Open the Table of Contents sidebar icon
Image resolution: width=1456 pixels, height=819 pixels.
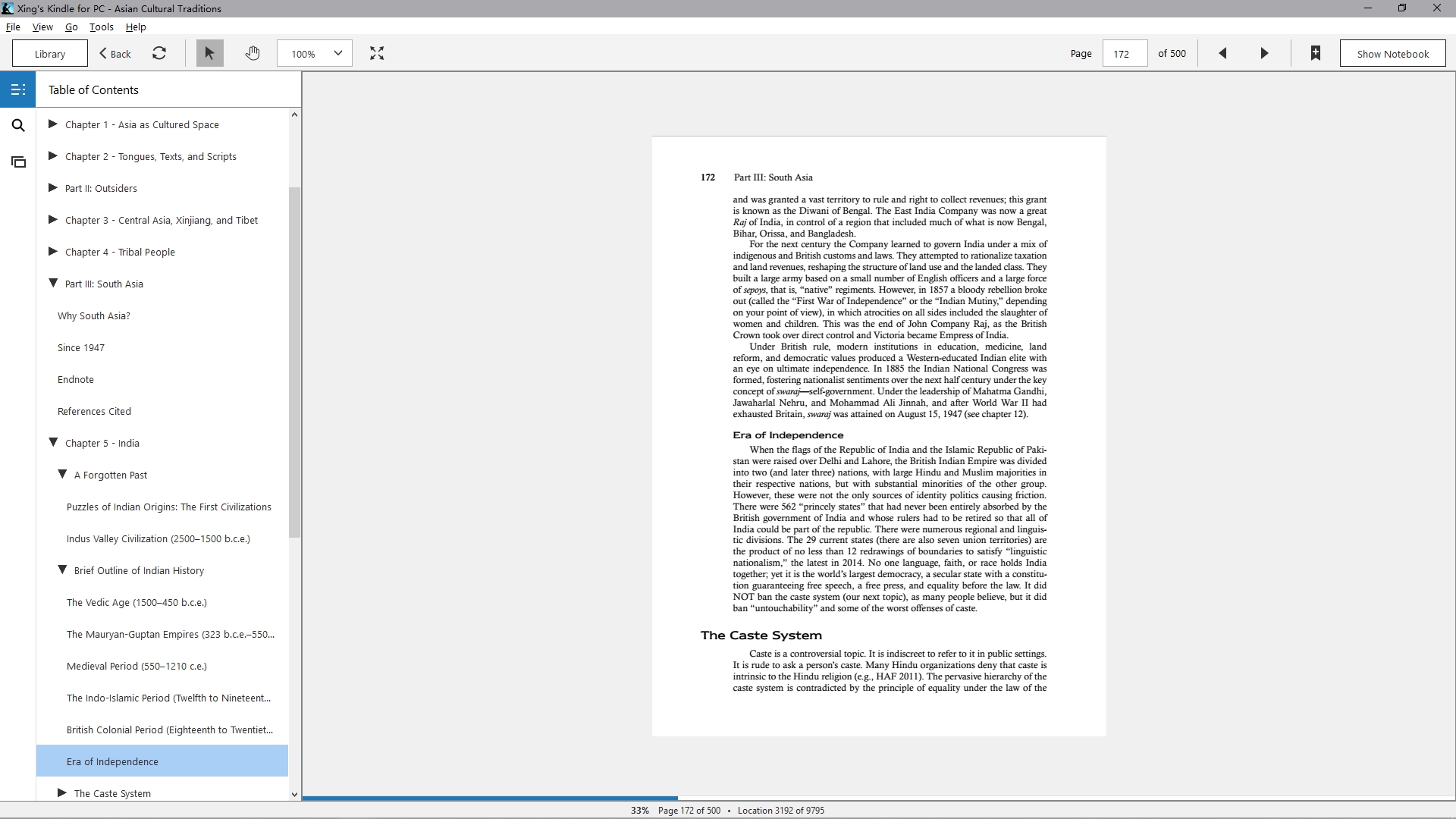tap(18, 89)
